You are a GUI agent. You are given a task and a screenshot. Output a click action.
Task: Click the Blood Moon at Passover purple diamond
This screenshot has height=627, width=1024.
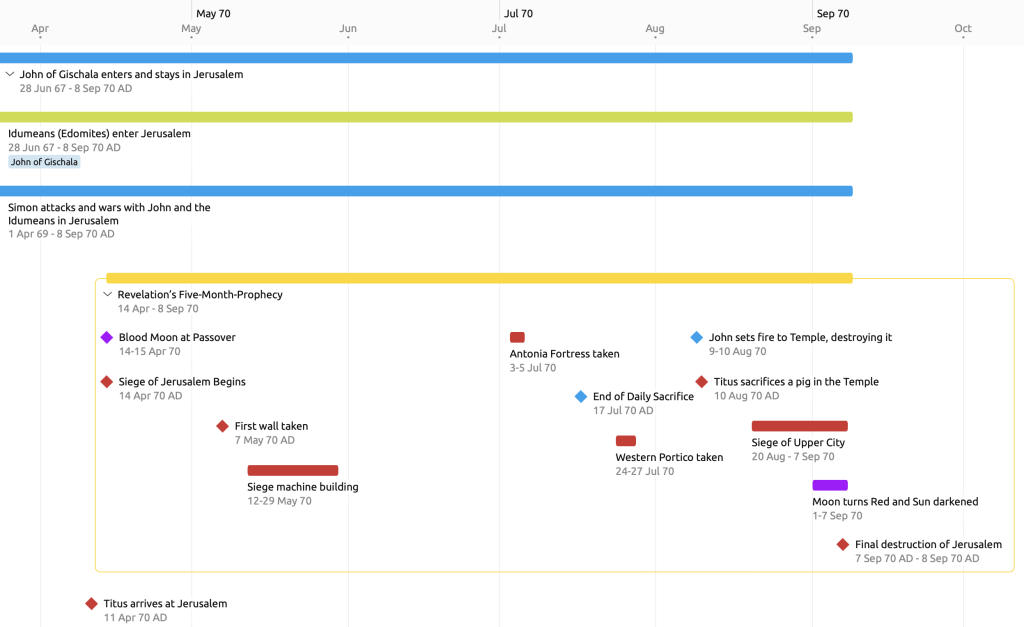coord(107,338)
